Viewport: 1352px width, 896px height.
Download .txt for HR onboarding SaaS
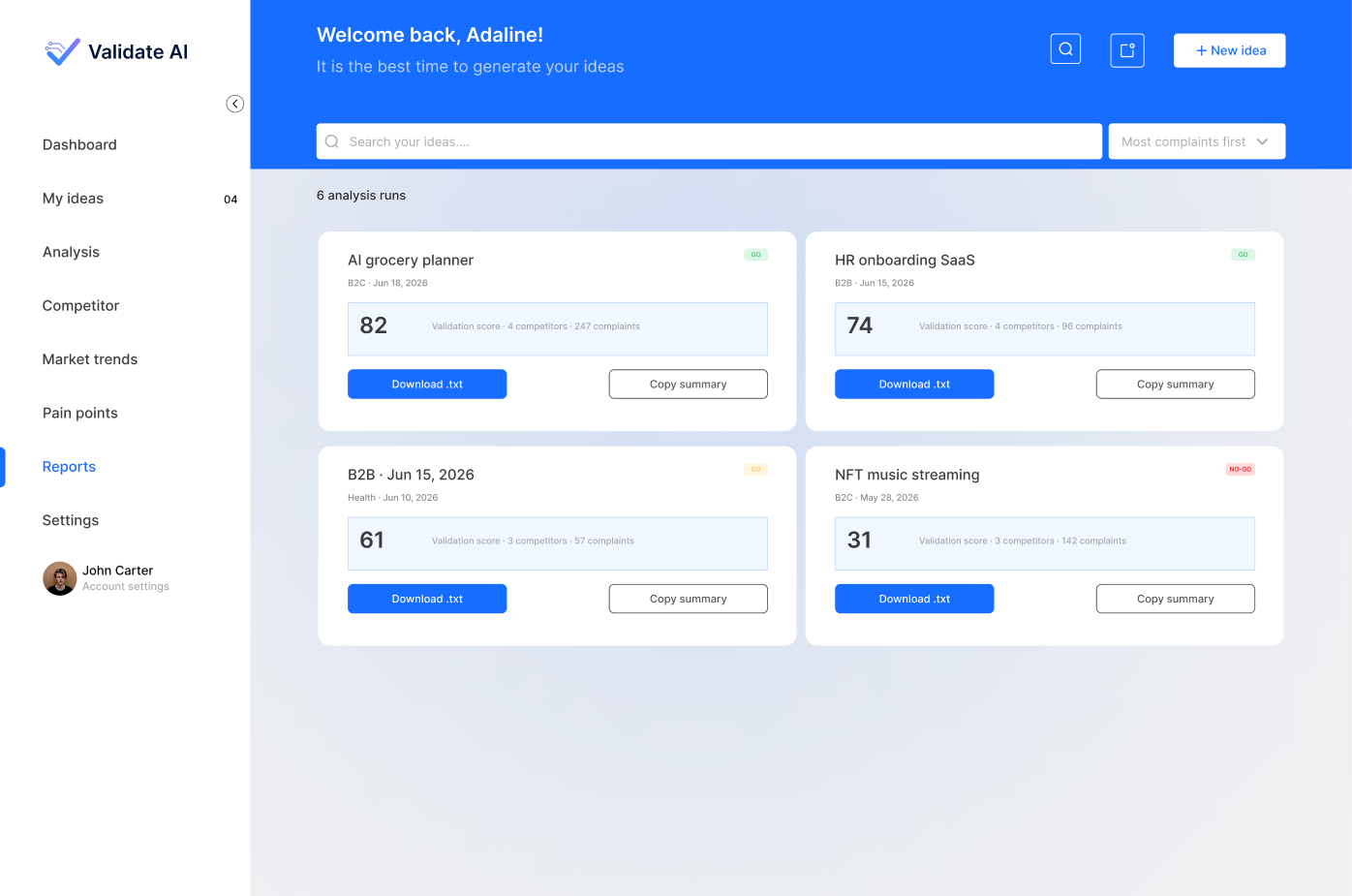click(x=914, y=385)
